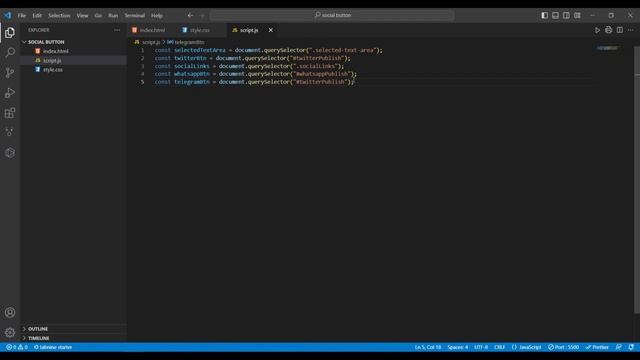Click Port: 5500 Live Server status

tap(563, 347)
